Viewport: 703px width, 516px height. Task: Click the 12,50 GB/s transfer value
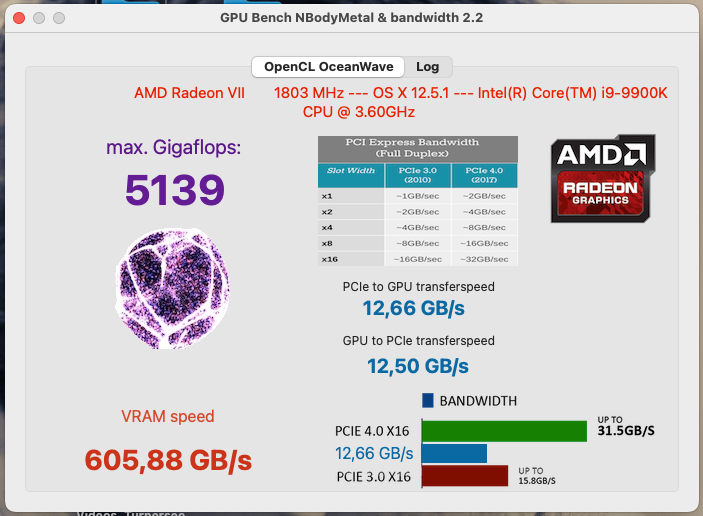(x=418, y=366)
